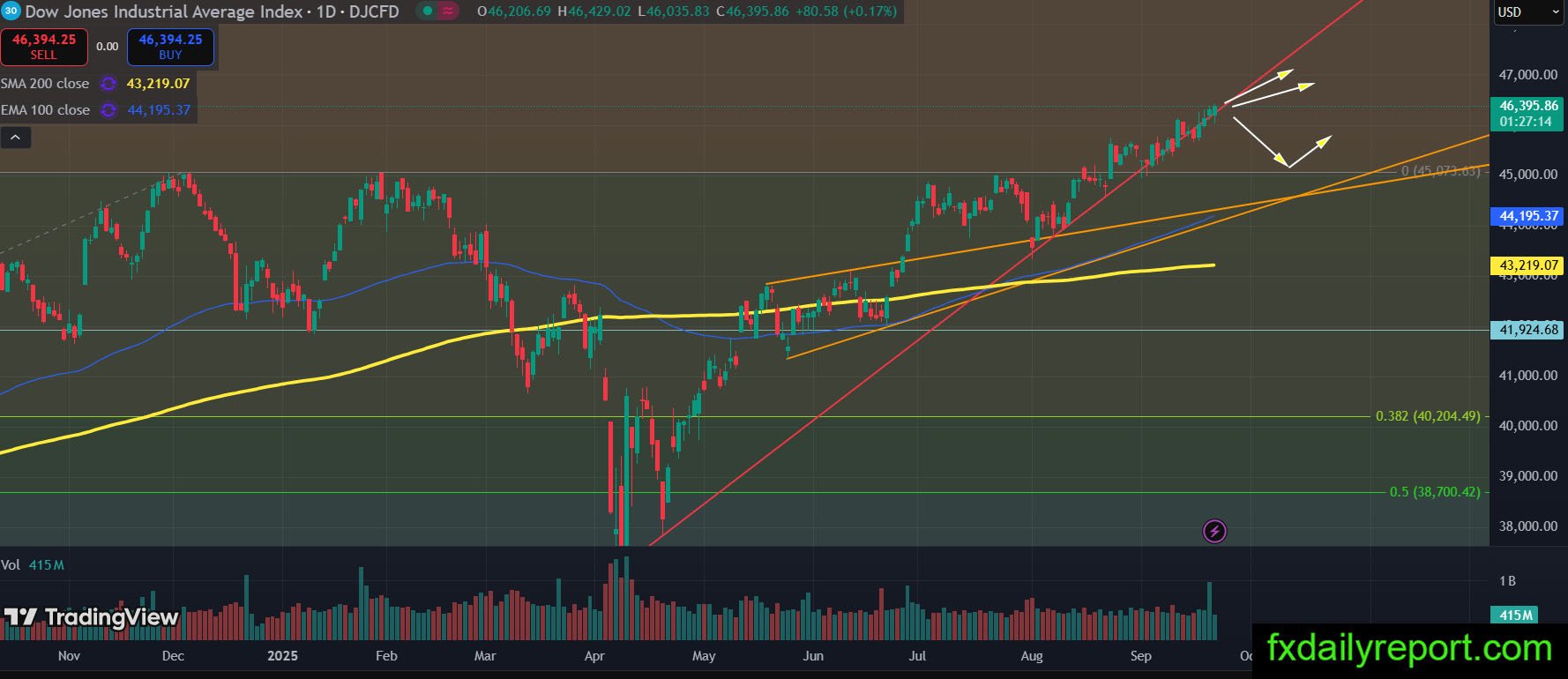Click the 38,000.00 price axis label
This screenshot has height=679, width=1568.
[1527, 526]
